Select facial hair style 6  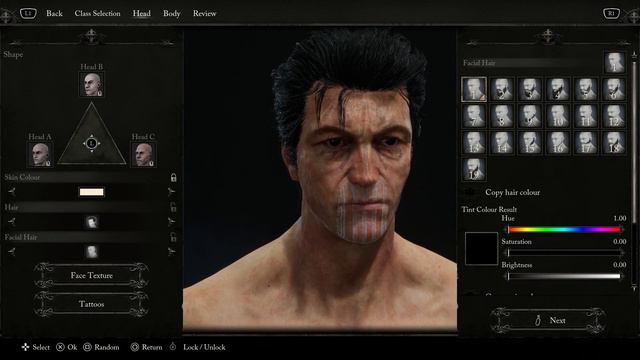pyautogui.click(x=614, y=89)
